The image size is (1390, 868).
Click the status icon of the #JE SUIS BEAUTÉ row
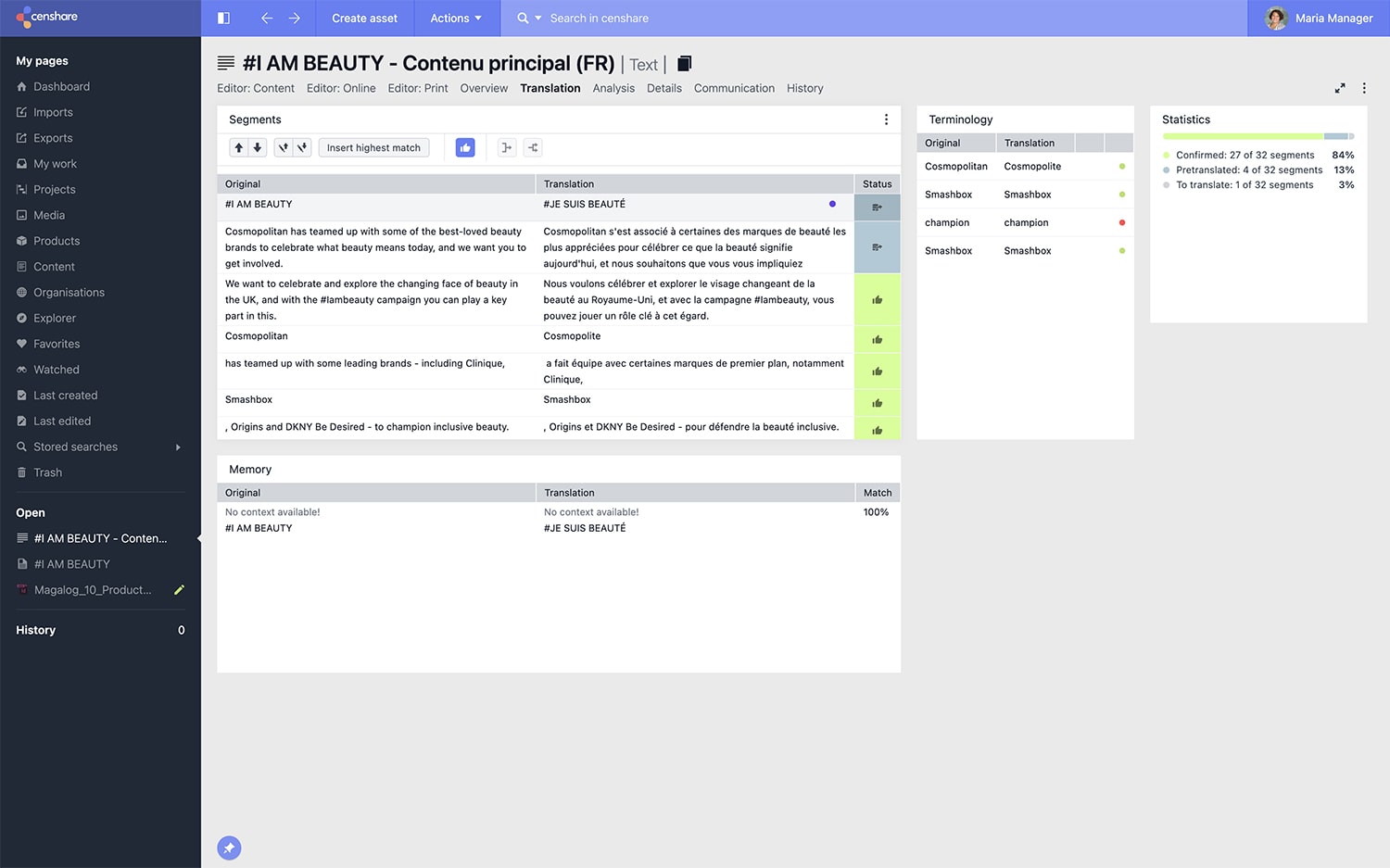pyautogui.click(x=877, y=208)
